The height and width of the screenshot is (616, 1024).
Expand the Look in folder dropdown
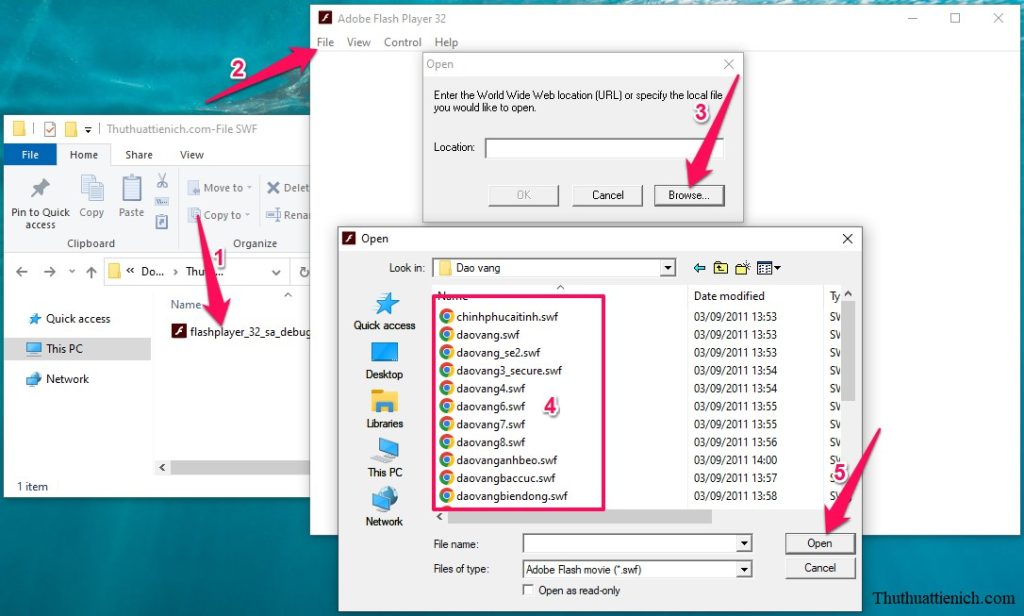tap(667, 268)
